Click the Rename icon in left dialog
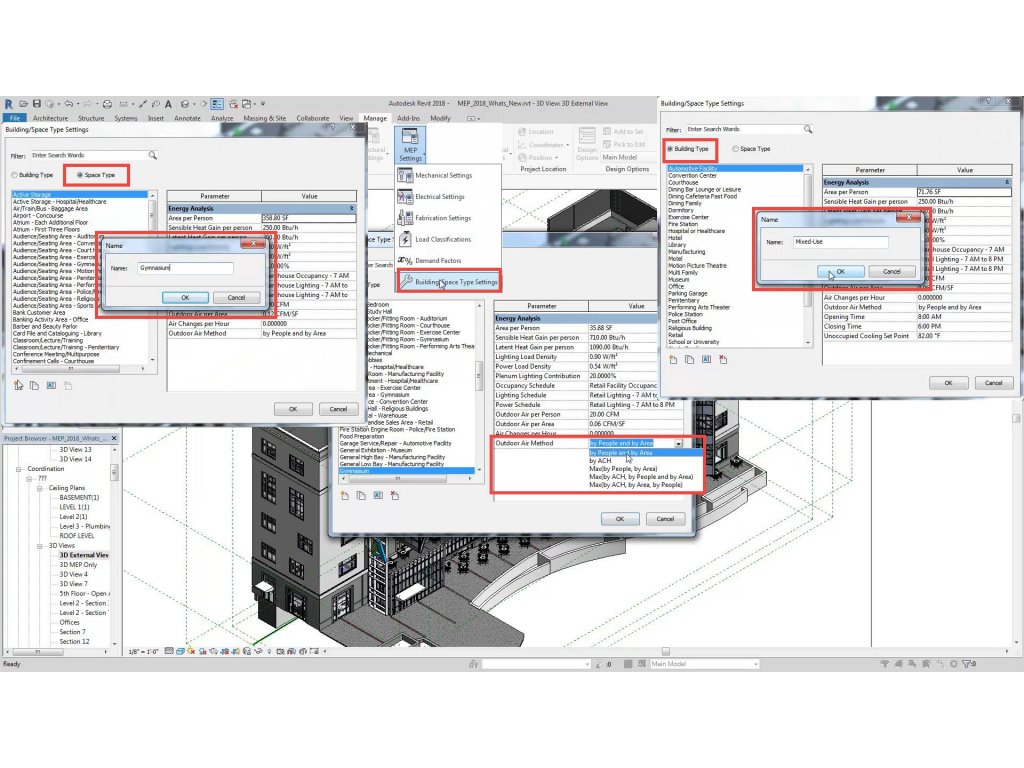The height and width of the screenshot is (768, 1024). click(x=52, y=385)
